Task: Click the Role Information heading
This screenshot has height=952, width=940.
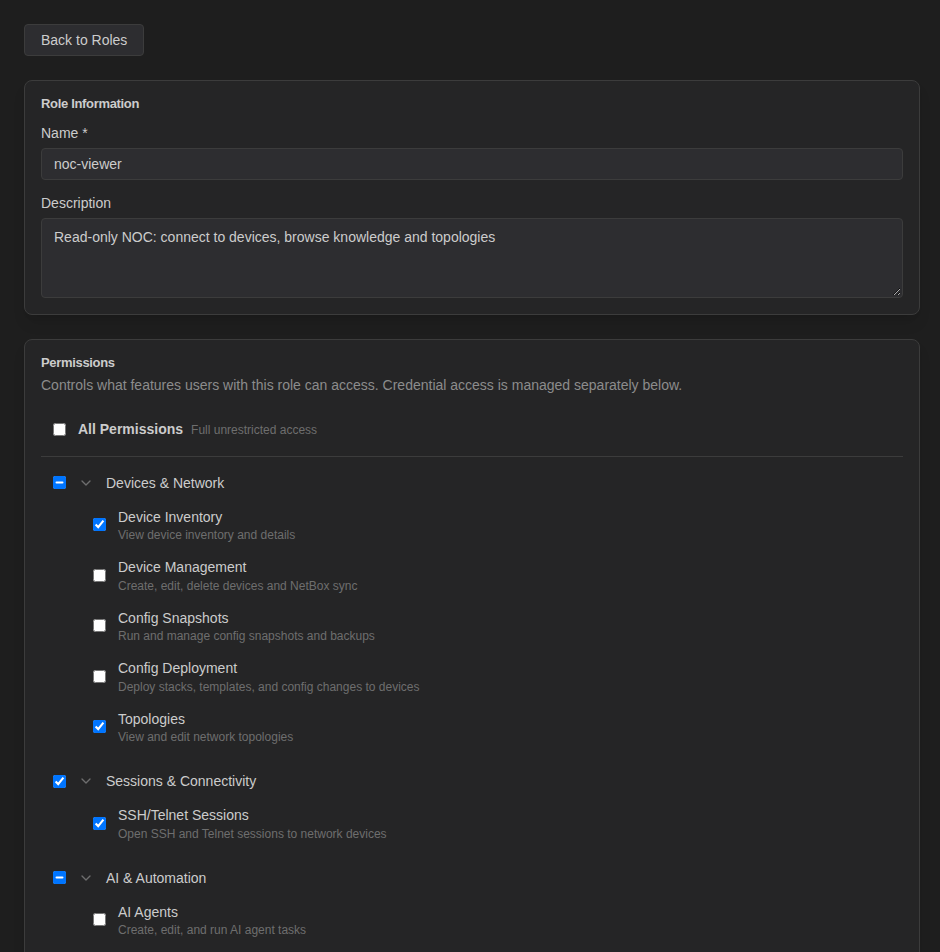Action: [90, 104]
